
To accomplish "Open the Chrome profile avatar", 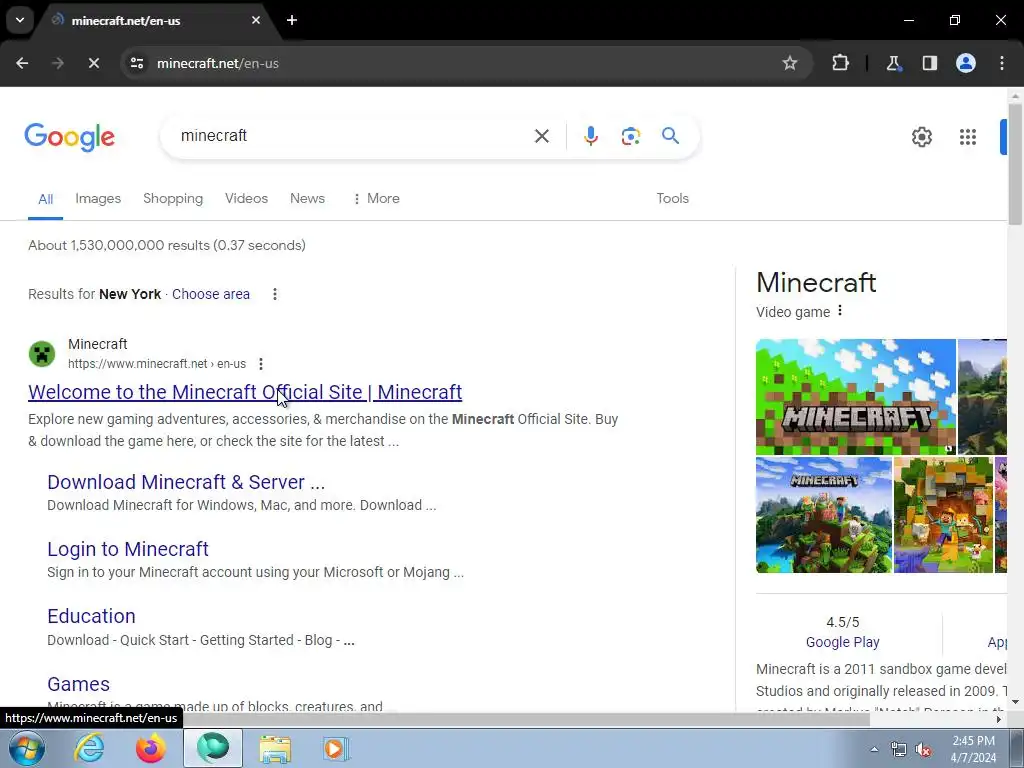I will tap(966, 63).
